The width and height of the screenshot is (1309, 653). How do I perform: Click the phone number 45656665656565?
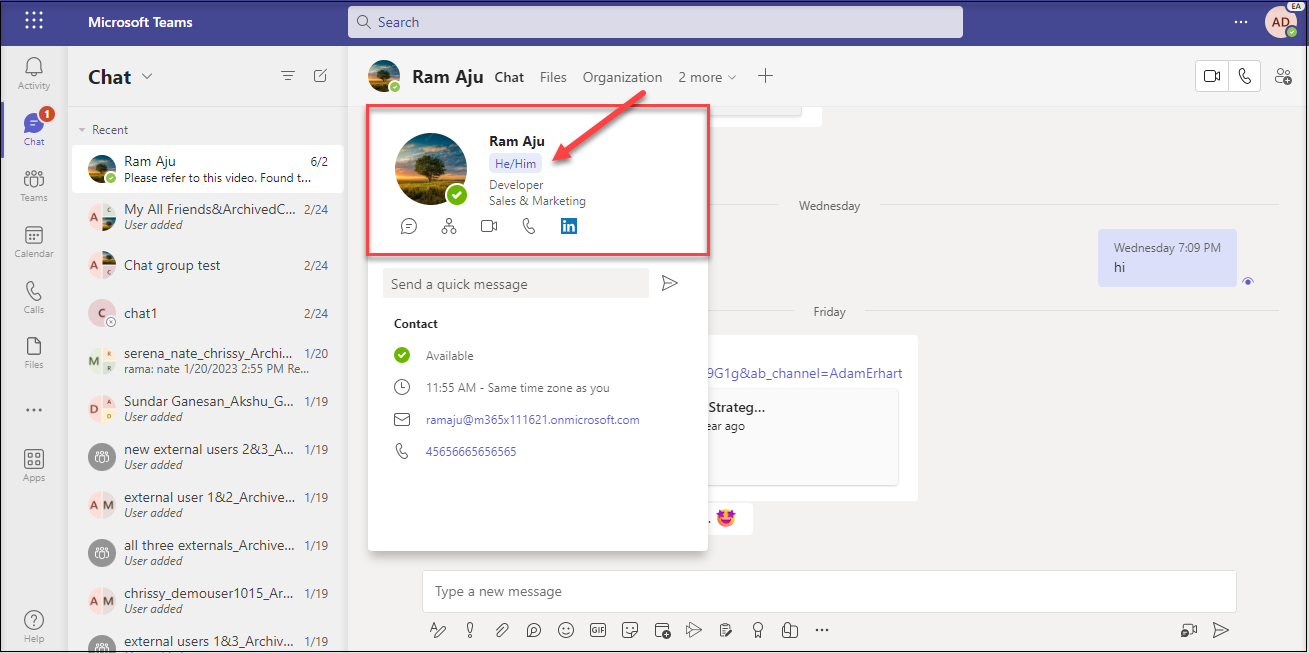pos(471,452)
